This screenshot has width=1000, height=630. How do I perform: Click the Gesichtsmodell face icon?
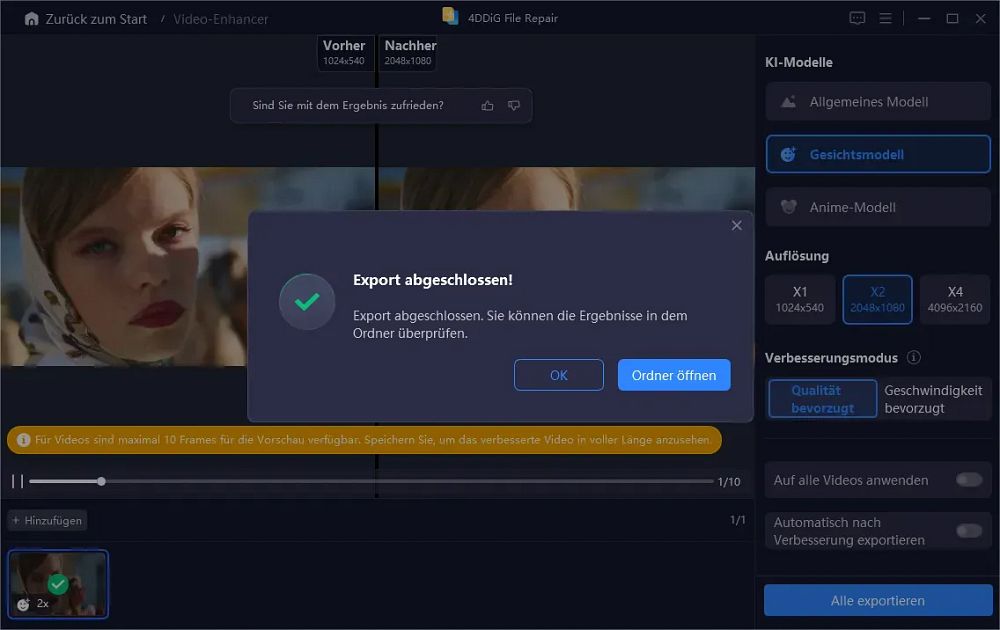(x=789, y=154)
